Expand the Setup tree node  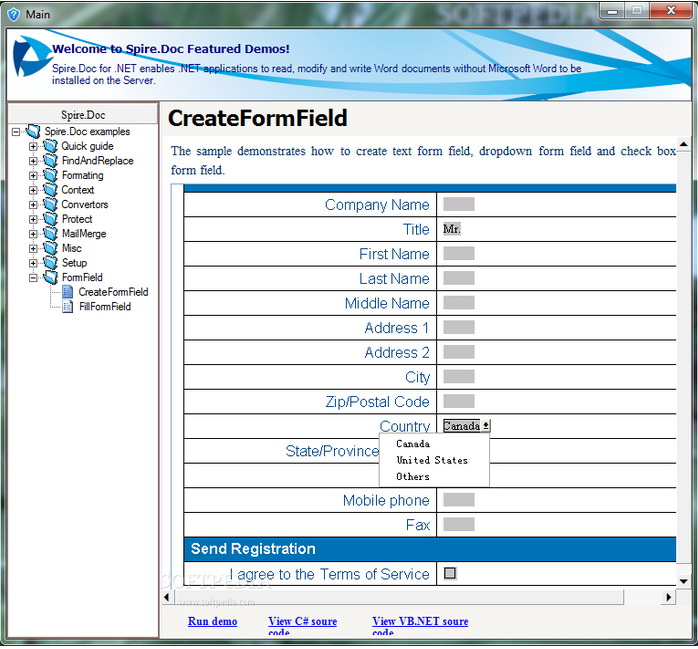tap(33, 263)
